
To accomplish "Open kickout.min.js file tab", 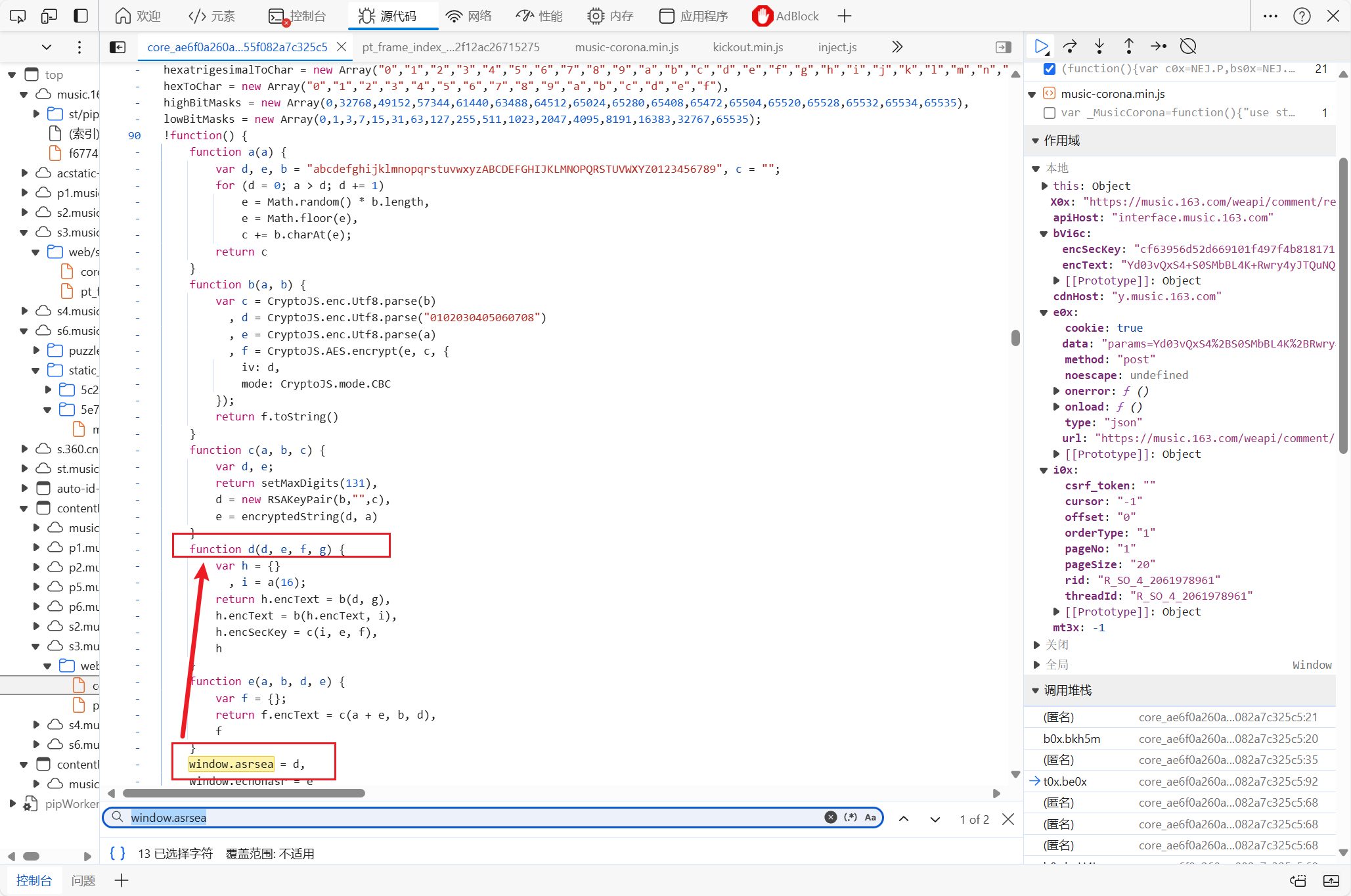I will coord(748,47).
